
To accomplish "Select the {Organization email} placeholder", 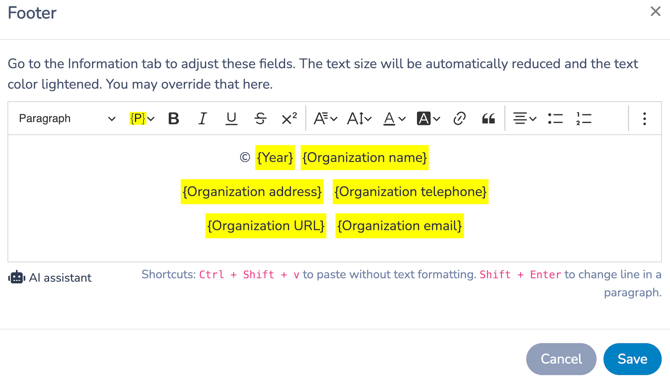I will 400,226.
